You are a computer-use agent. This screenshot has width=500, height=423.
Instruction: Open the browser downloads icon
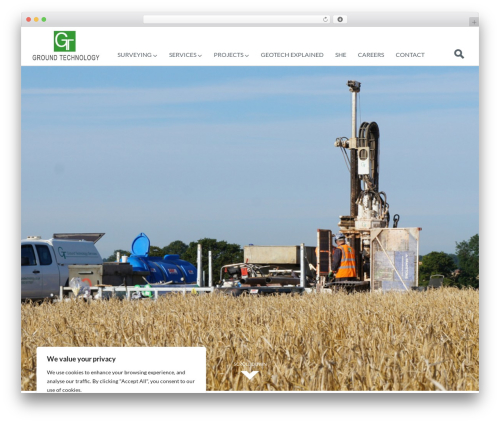coord(340,19)
